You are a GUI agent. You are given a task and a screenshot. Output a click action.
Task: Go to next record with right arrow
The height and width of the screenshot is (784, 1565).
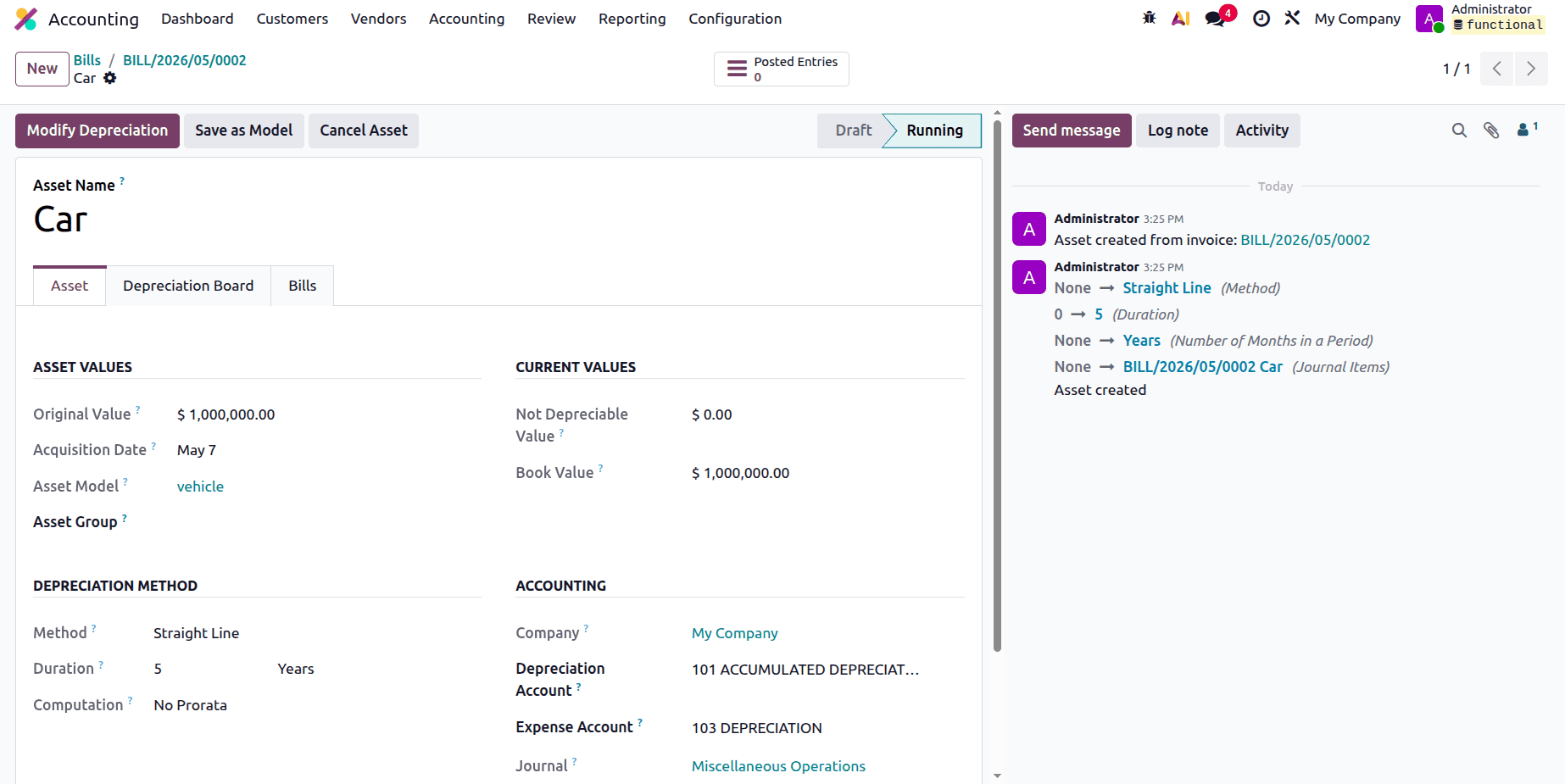click(x=1531, y=69)
